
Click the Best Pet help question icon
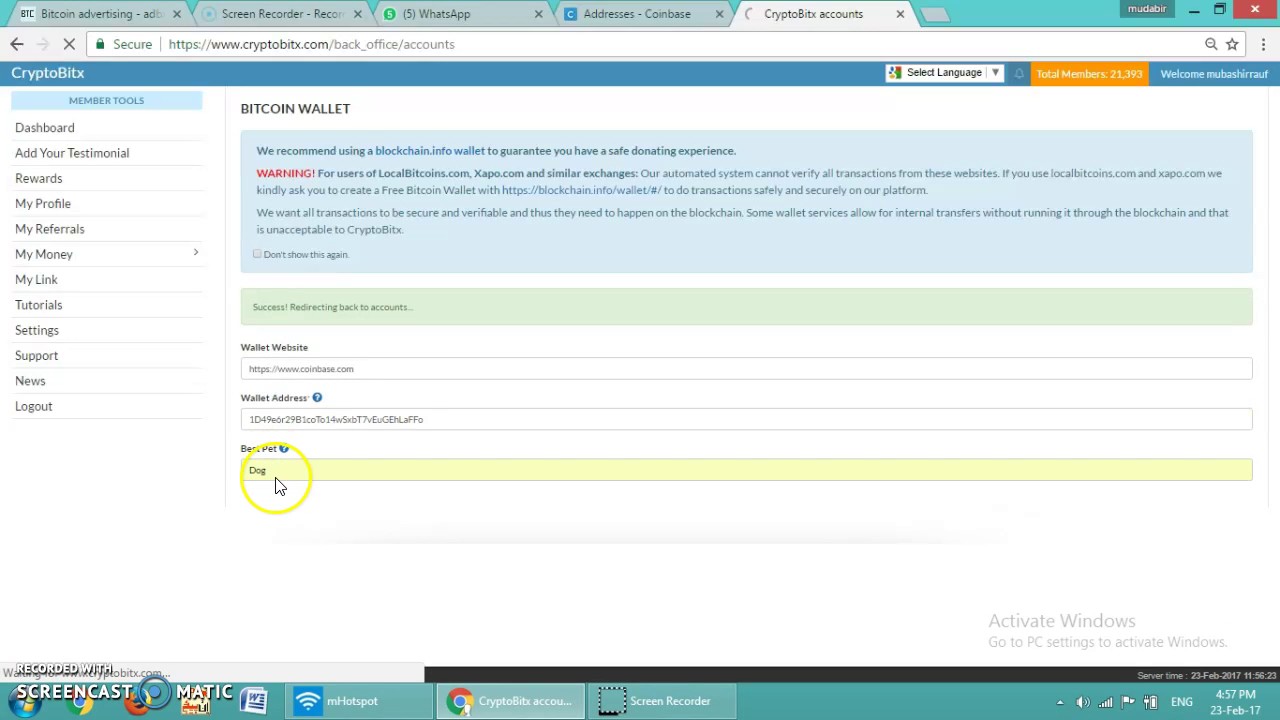tap(284, 448)
